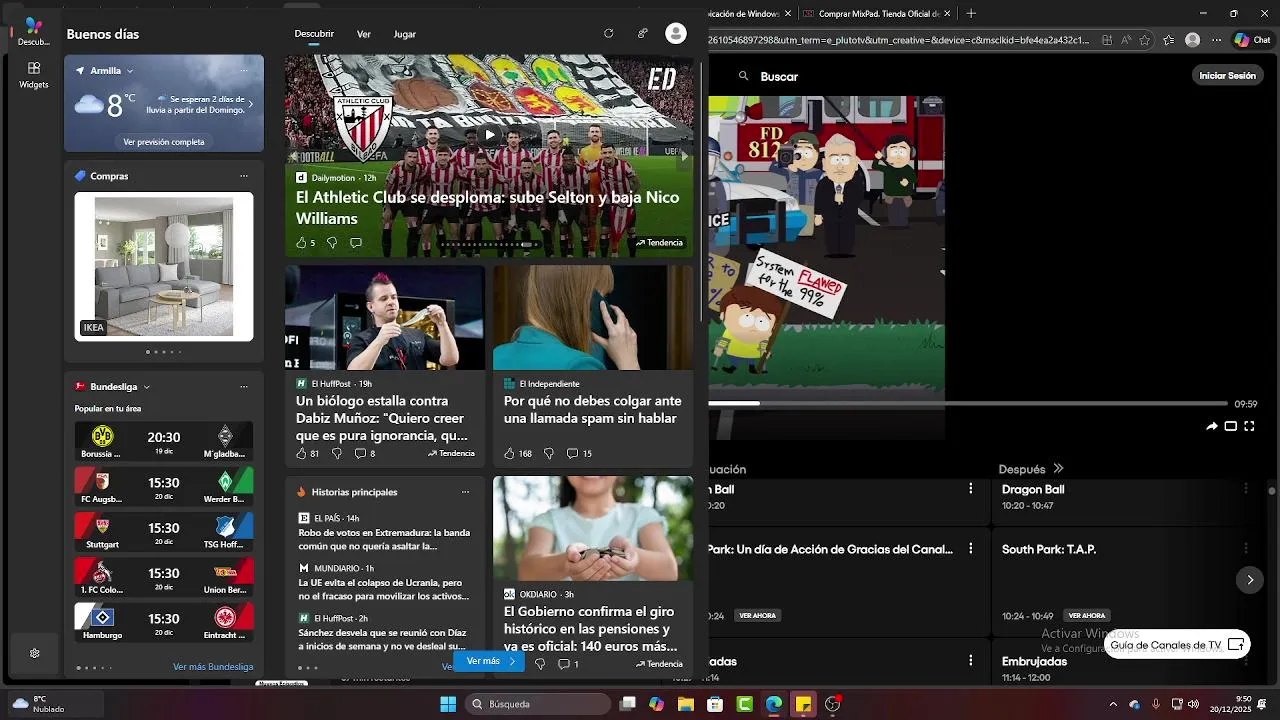The width and height of the screenshot is (1280, 720).
Task: Open Descubrir in the left sidebar
Action: pyautogui.click(x=34, y=32)
